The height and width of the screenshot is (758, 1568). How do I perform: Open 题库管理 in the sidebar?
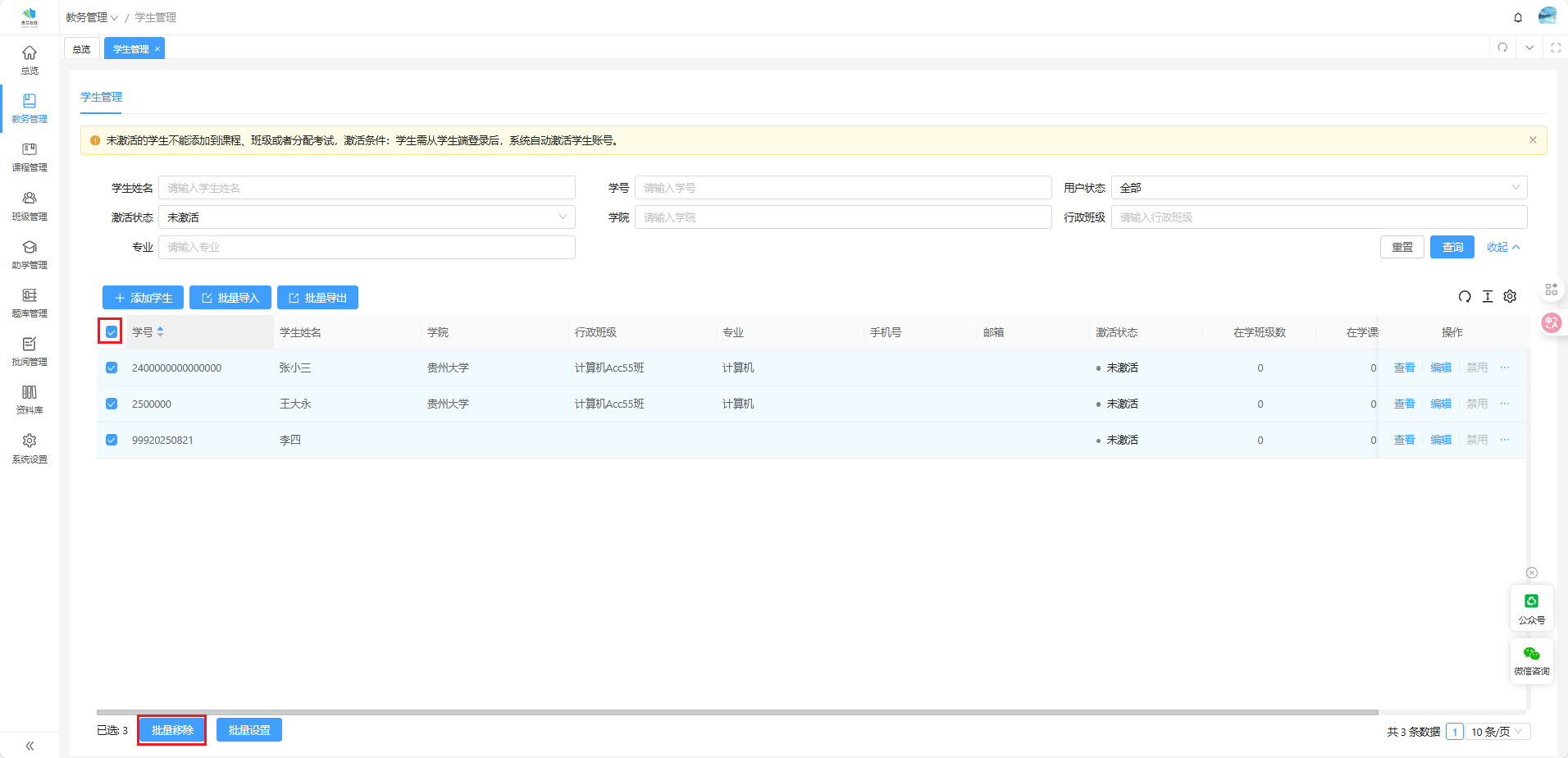30,302
